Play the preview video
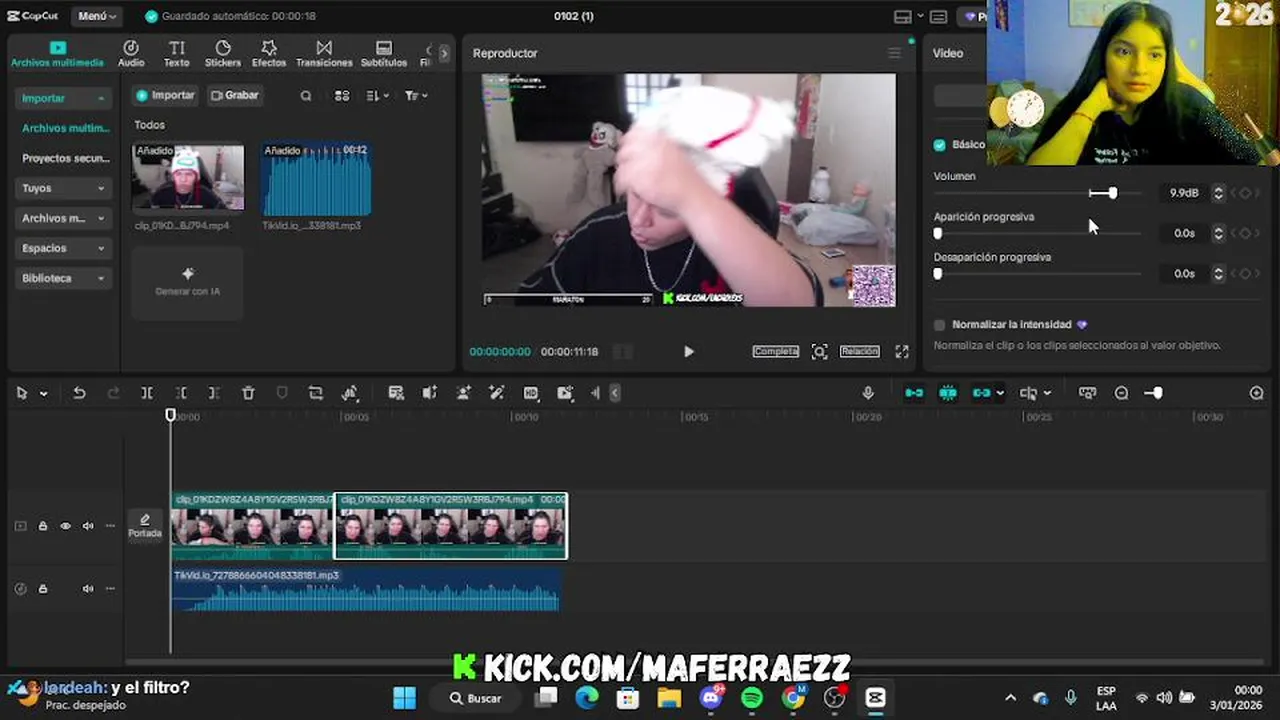This screenshot has width=1280, height=720. pos(688,352)
